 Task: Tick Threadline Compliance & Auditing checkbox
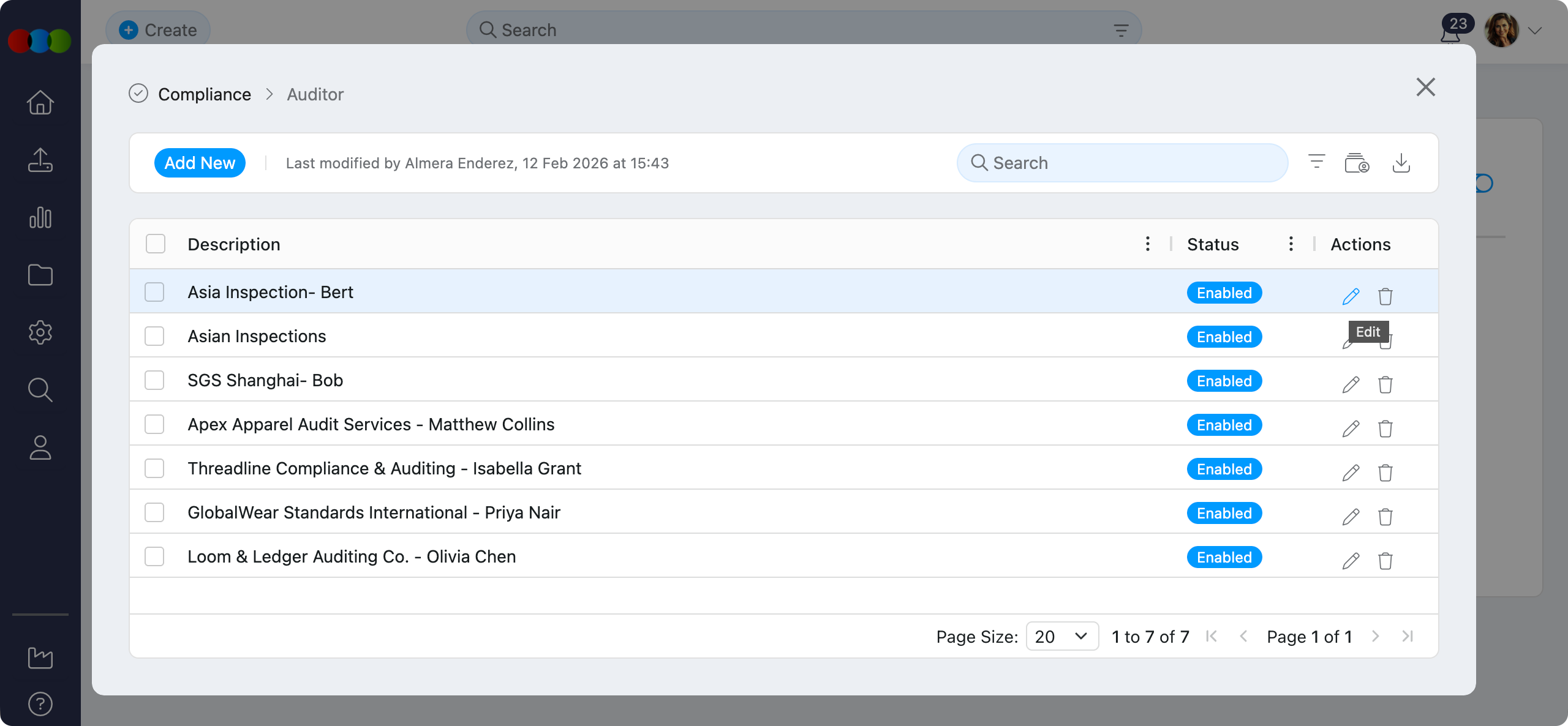pyautogui.click(x=154, y=468)
